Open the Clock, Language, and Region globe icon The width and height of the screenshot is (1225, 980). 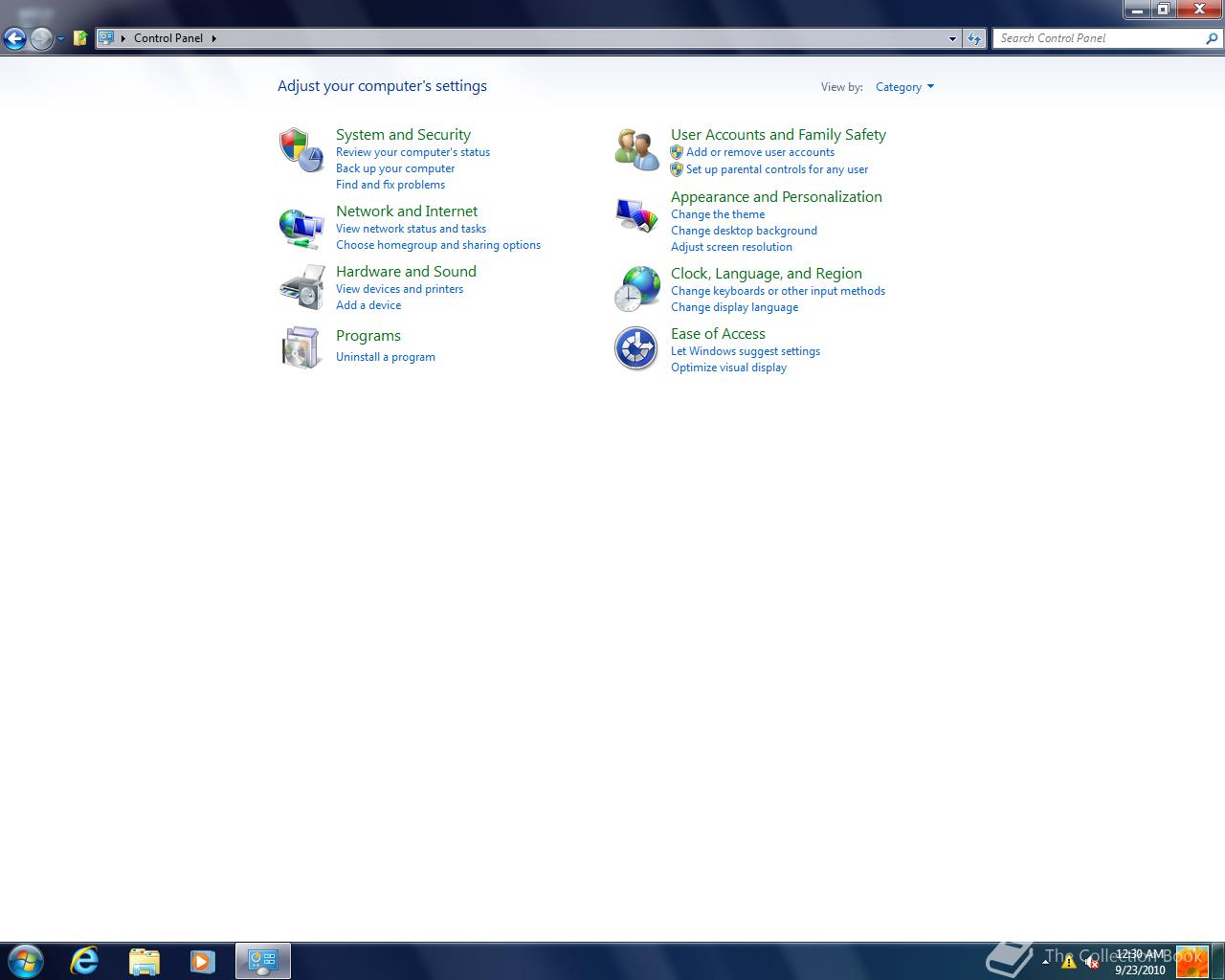[x=636, y=289]
